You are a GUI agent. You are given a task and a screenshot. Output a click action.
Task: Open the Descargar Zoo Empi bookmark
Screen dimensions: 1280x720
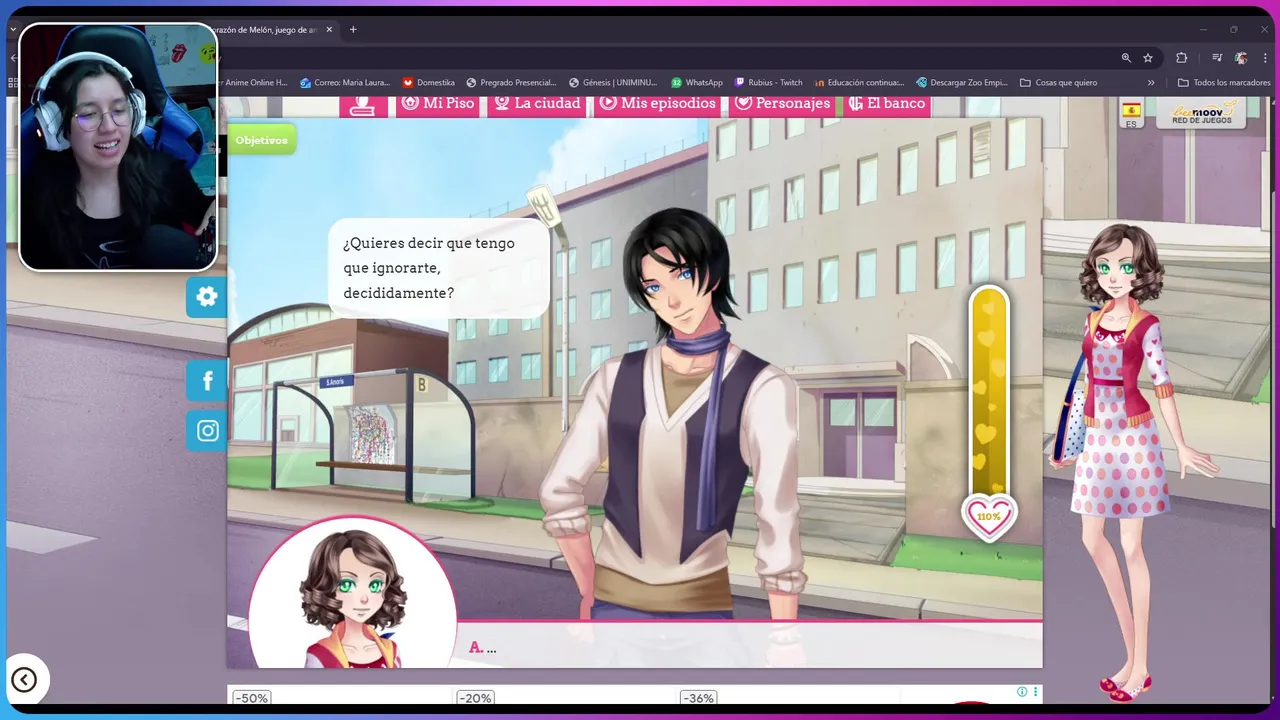click(962, 82)
